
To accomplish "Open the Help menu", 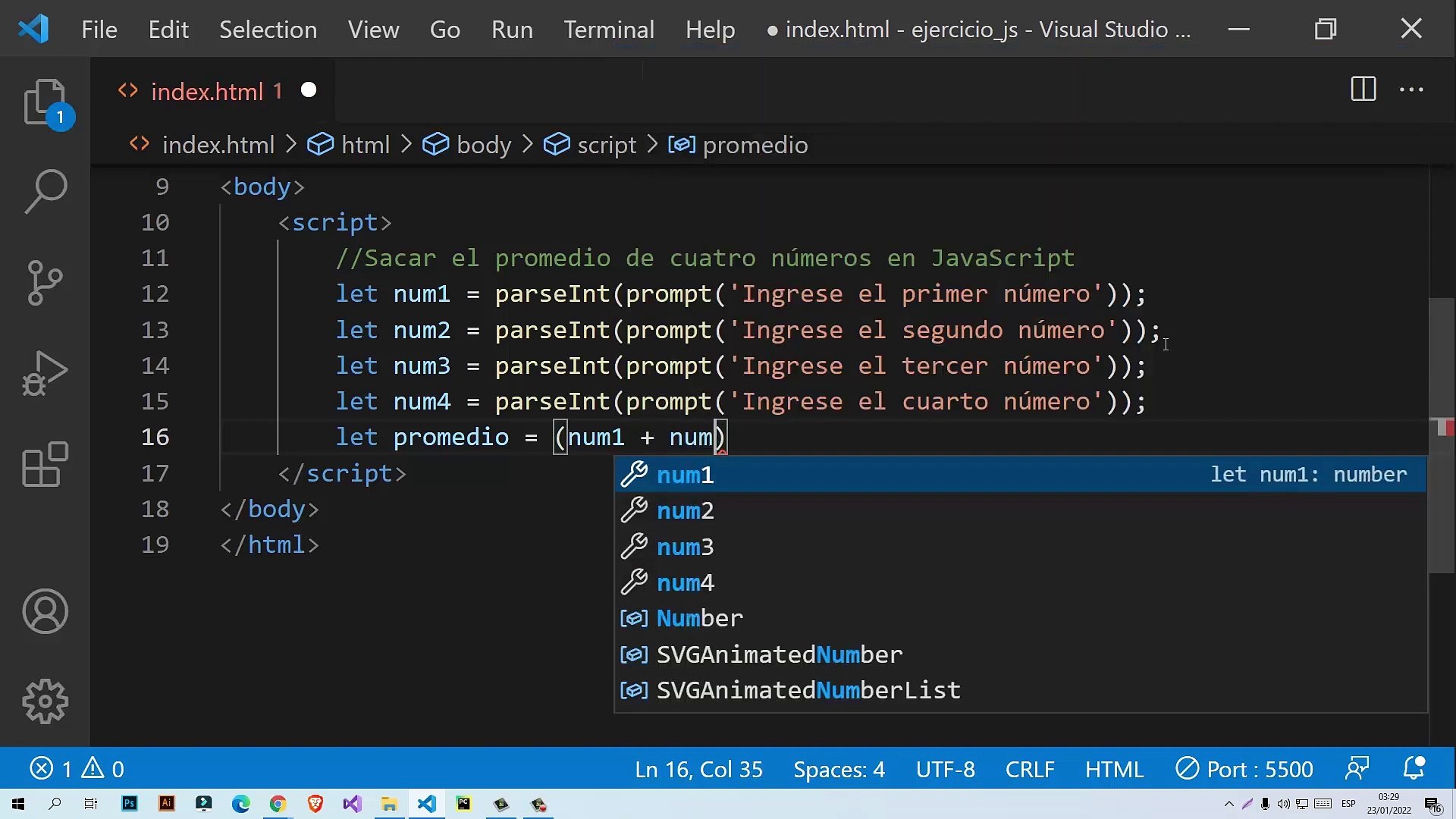I will (x=711, y=29).
